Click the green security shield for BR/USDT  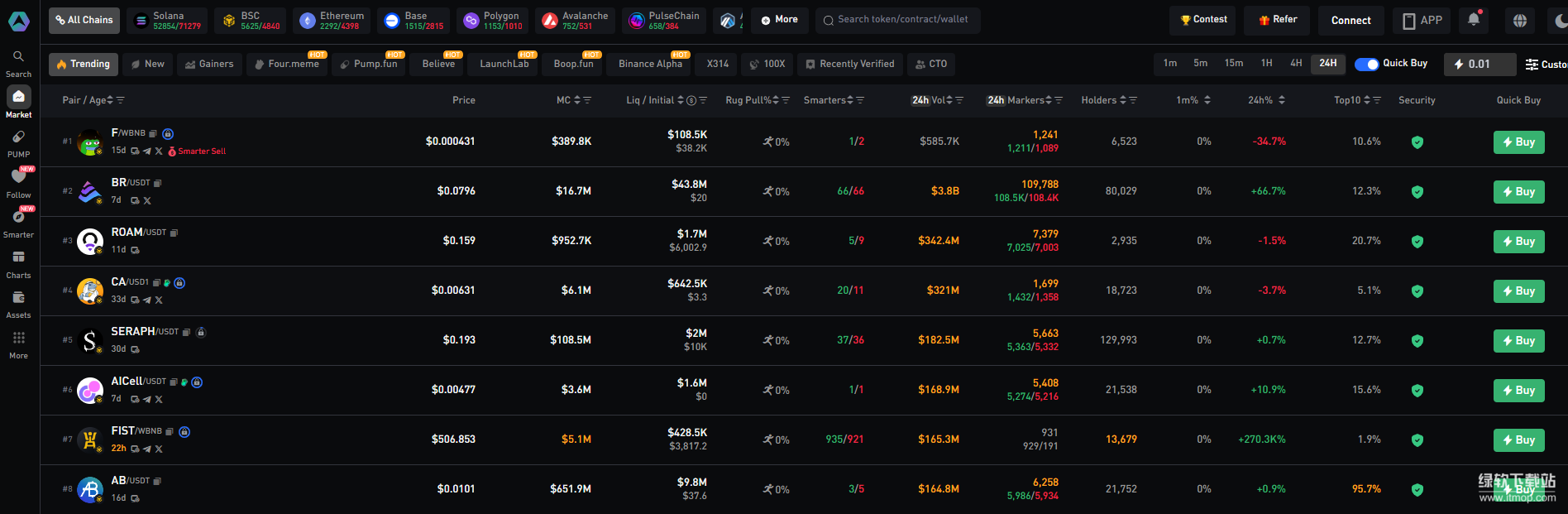click(x=1417, y=192)
